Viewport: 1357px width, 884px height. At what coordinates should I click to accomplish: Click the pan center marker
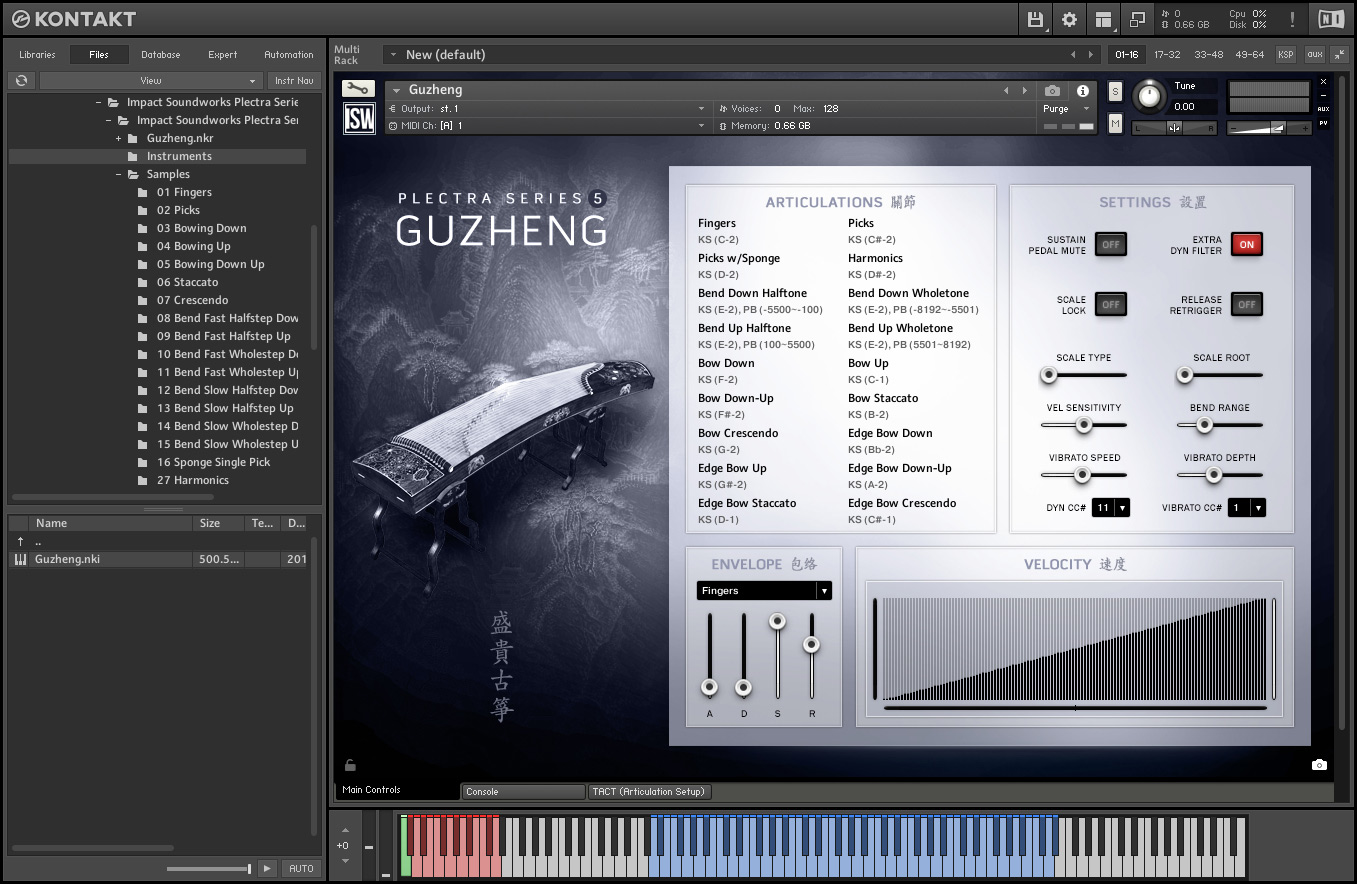tap(1174, 128)
